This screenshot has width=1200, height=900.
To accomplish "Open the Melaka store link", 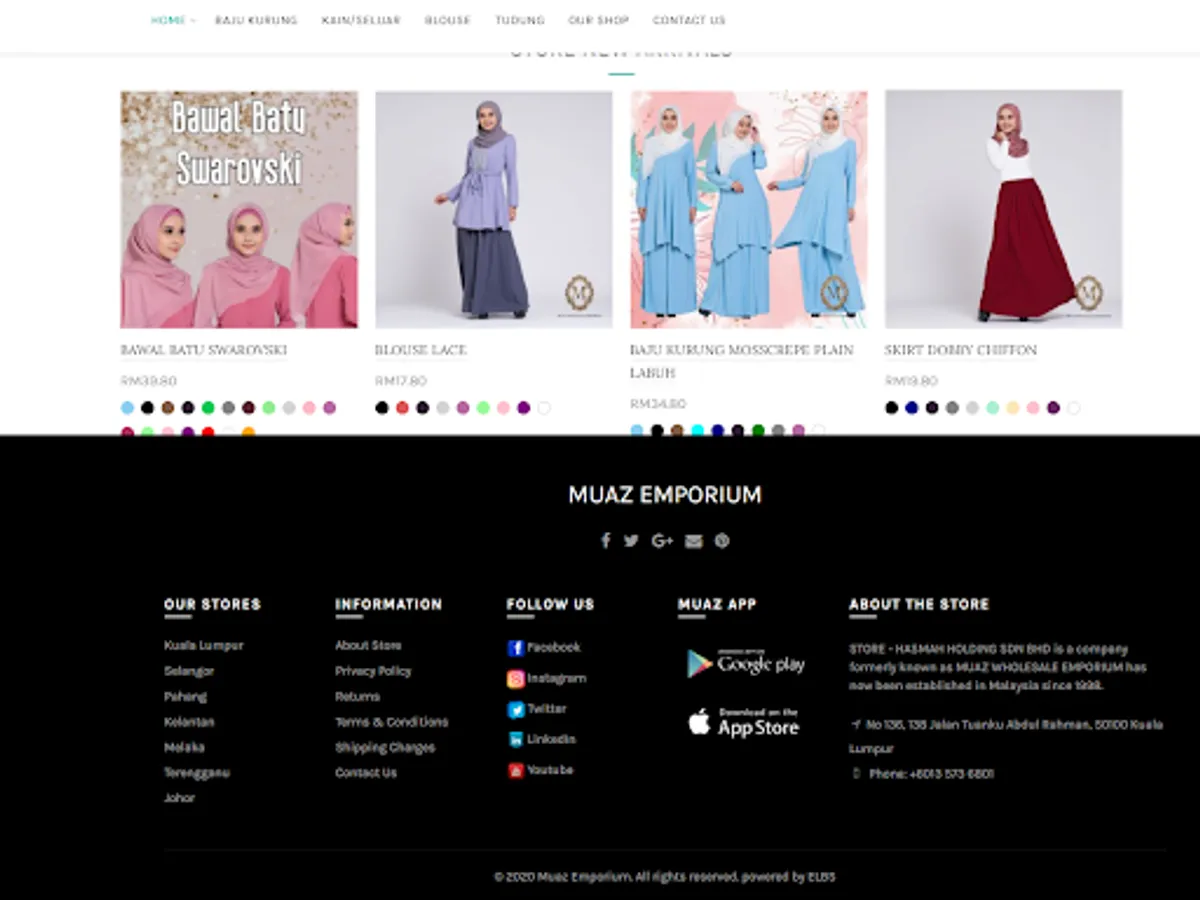I will tap(184, 747).
